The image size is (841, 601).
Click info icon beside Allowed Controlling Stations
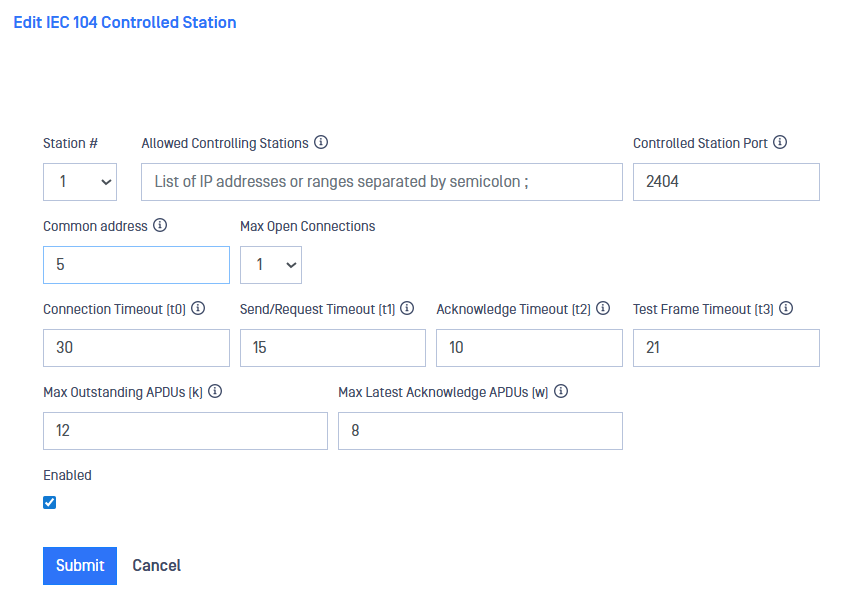click(321, 143)
